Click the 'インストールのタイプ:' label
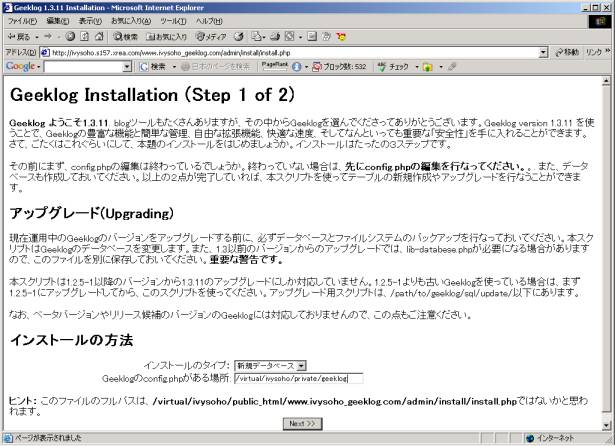This screenshot has width=615, height=446. [187, 366]
